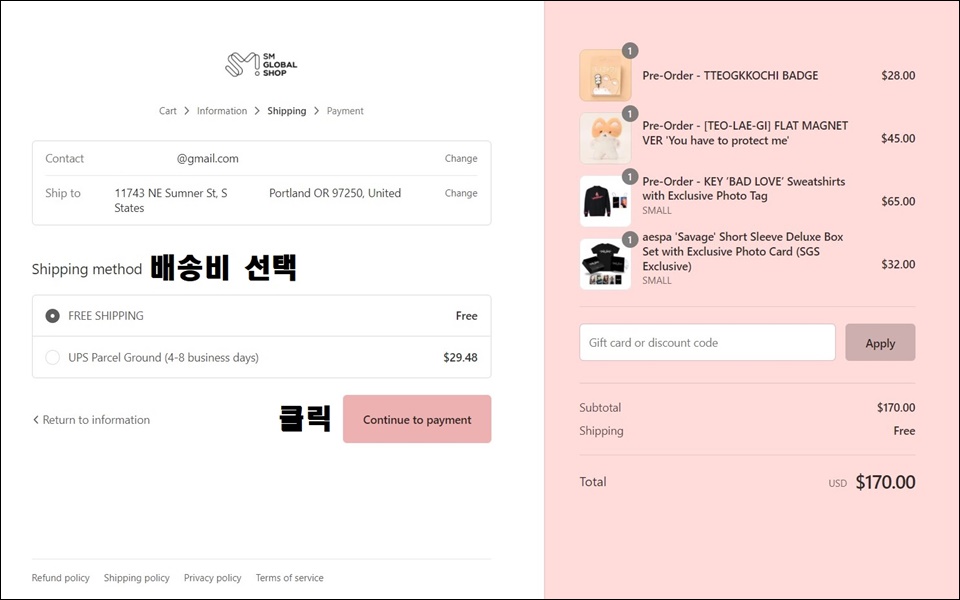960x600 pixels.
Task: Click the 'Shipping method' heading
Action: pyautogui.click(x=87, y=269)
